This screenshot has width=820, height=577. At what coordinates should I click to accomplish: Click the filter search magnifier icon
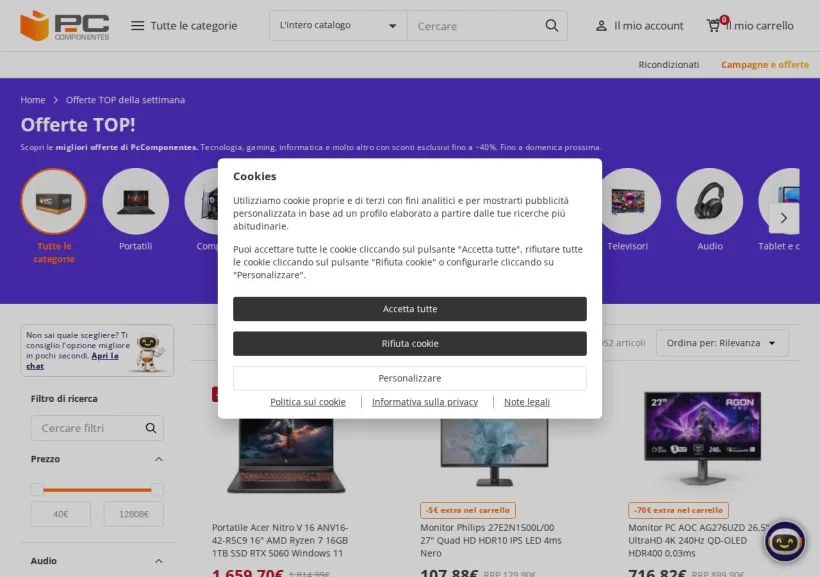(151, 428)
